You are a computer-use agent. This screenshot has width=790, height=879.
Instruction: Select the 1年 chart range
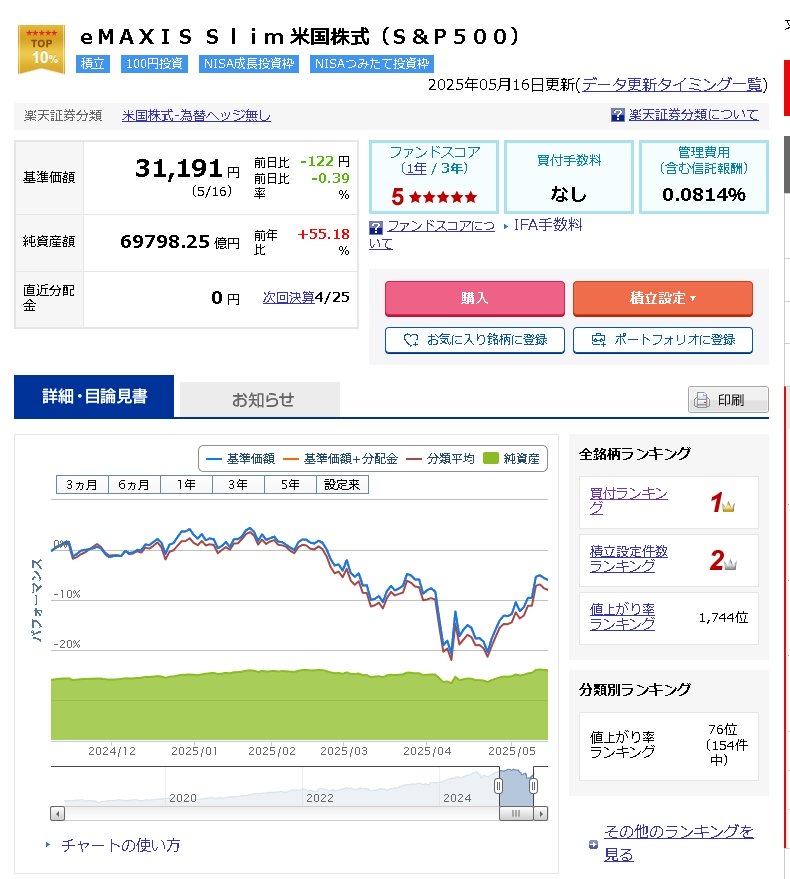point(186,484)
